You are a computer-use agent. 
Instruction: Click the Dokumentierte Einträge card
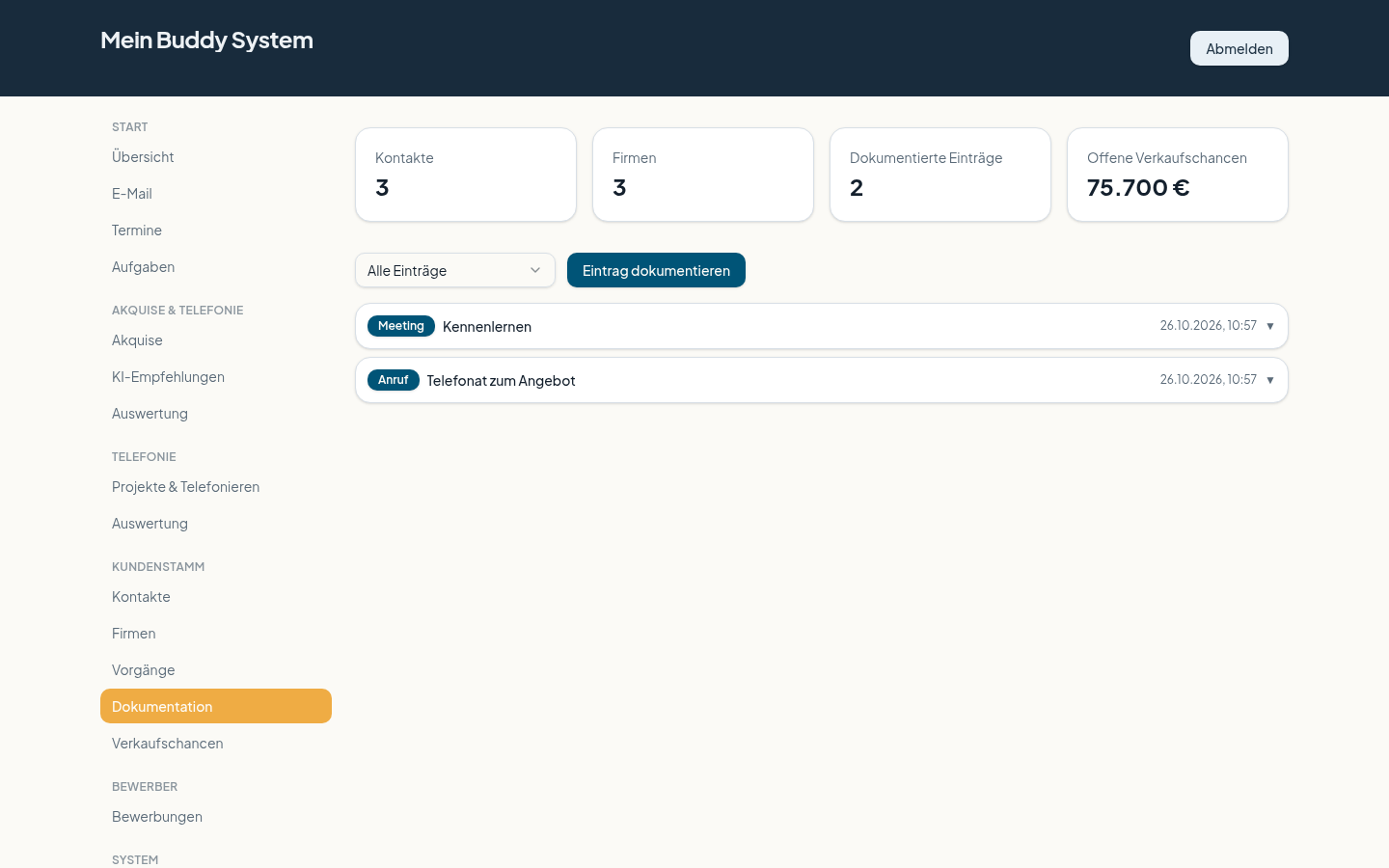coord(940,175)
